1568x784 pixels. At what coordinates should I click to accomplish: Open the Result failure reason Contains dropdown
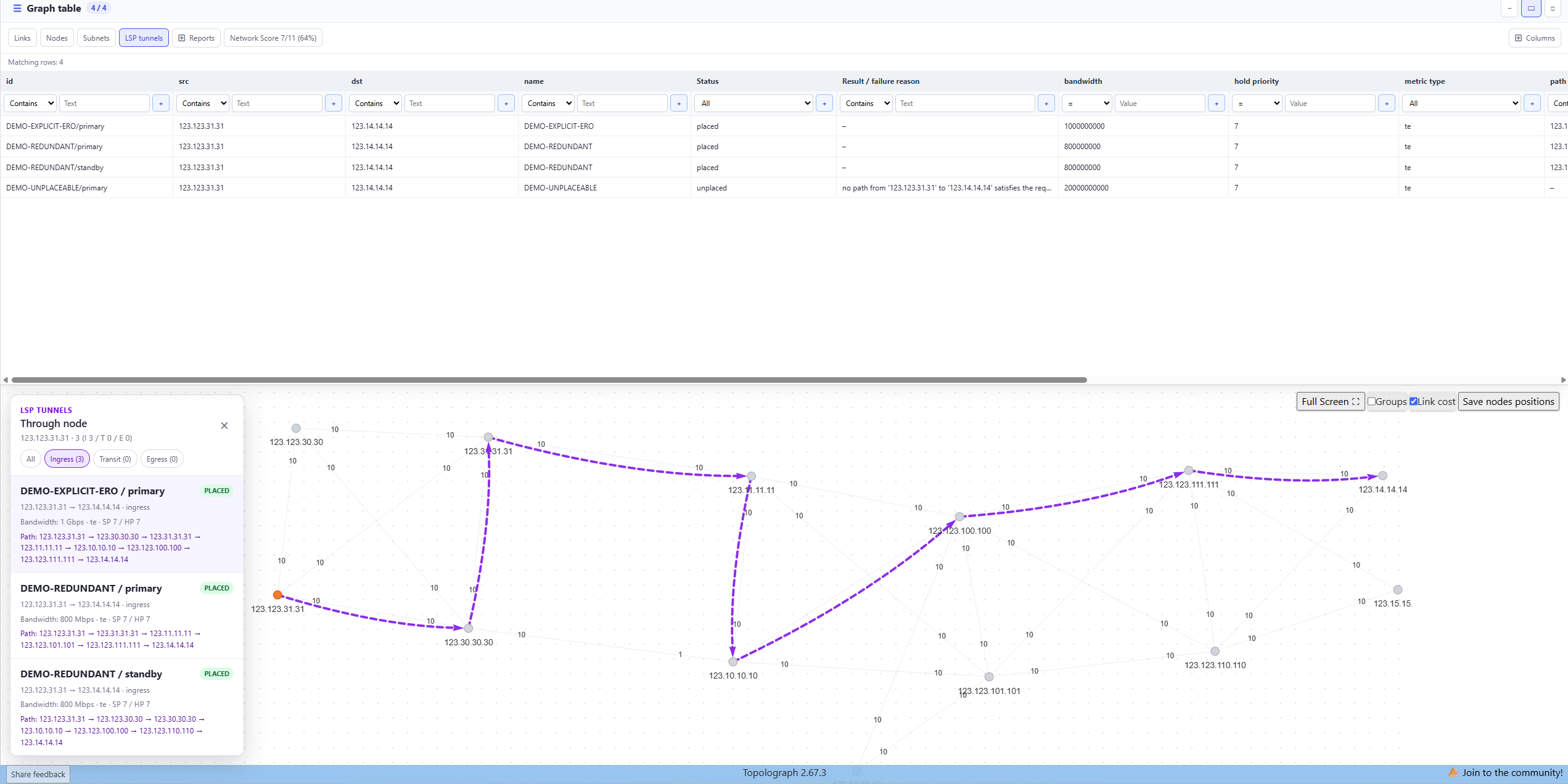point(866,104)
